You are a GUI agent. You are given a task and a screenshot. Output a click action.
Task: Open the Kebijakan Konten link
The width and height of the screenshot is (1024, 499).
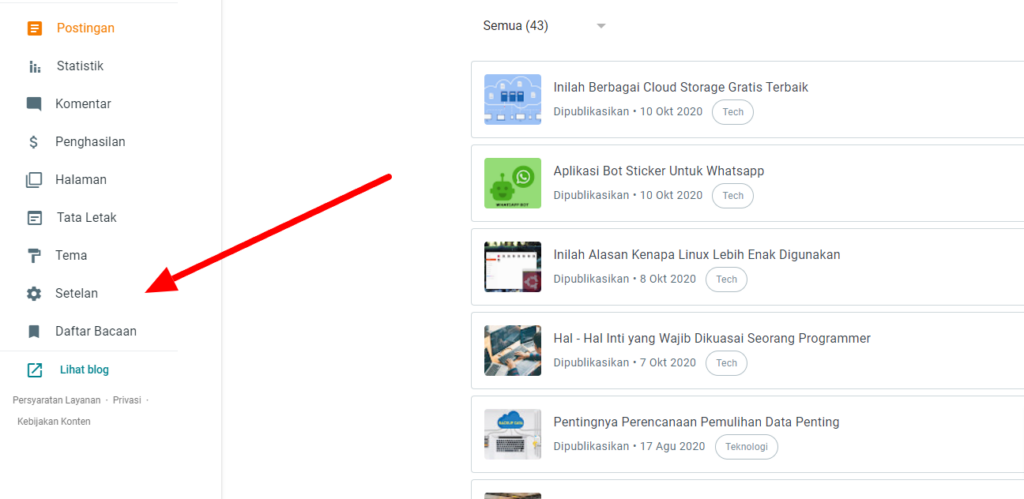(x=54, y=422)
